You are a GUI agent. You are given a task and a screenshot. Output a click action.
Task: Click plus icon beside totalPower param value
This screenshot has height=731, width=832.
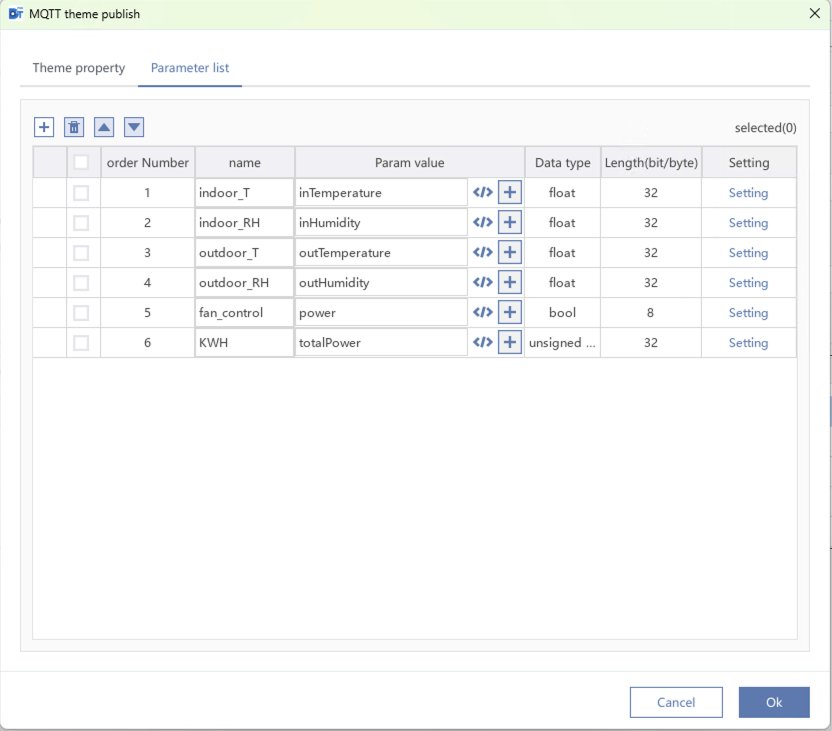coord(510,343)
